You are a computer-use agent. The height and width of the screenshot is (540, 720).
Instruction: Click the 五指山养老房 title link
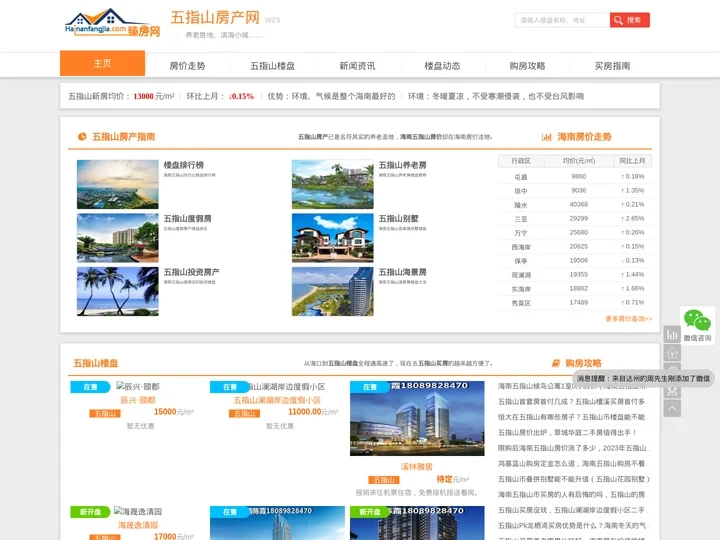(x=402, y=165)
